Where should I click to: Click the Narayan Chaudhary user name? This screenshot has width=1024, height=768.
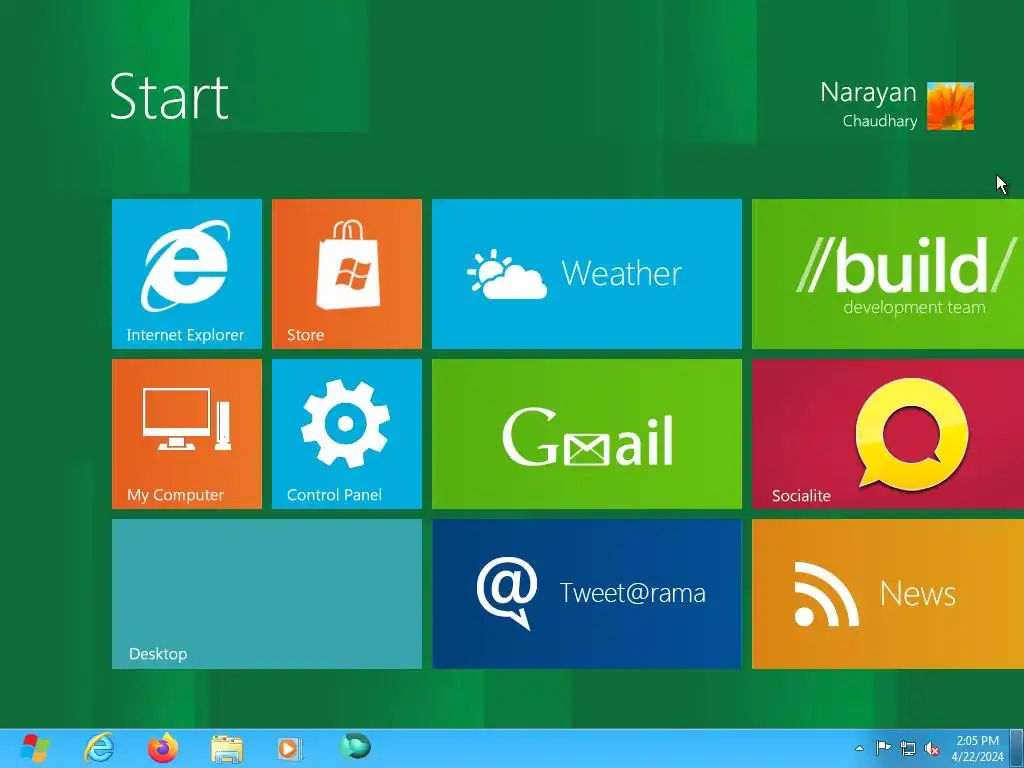click(869, 104)
